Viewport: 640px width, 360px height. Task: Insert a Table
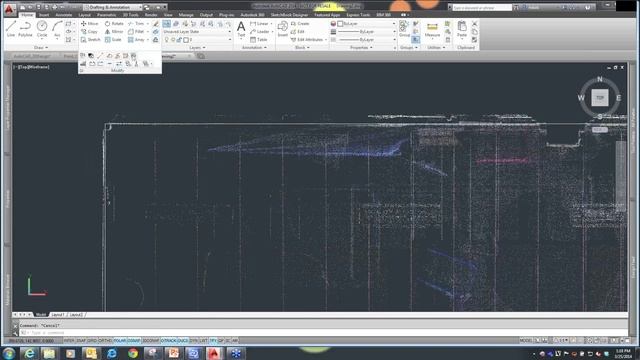(x=259, y=40)
